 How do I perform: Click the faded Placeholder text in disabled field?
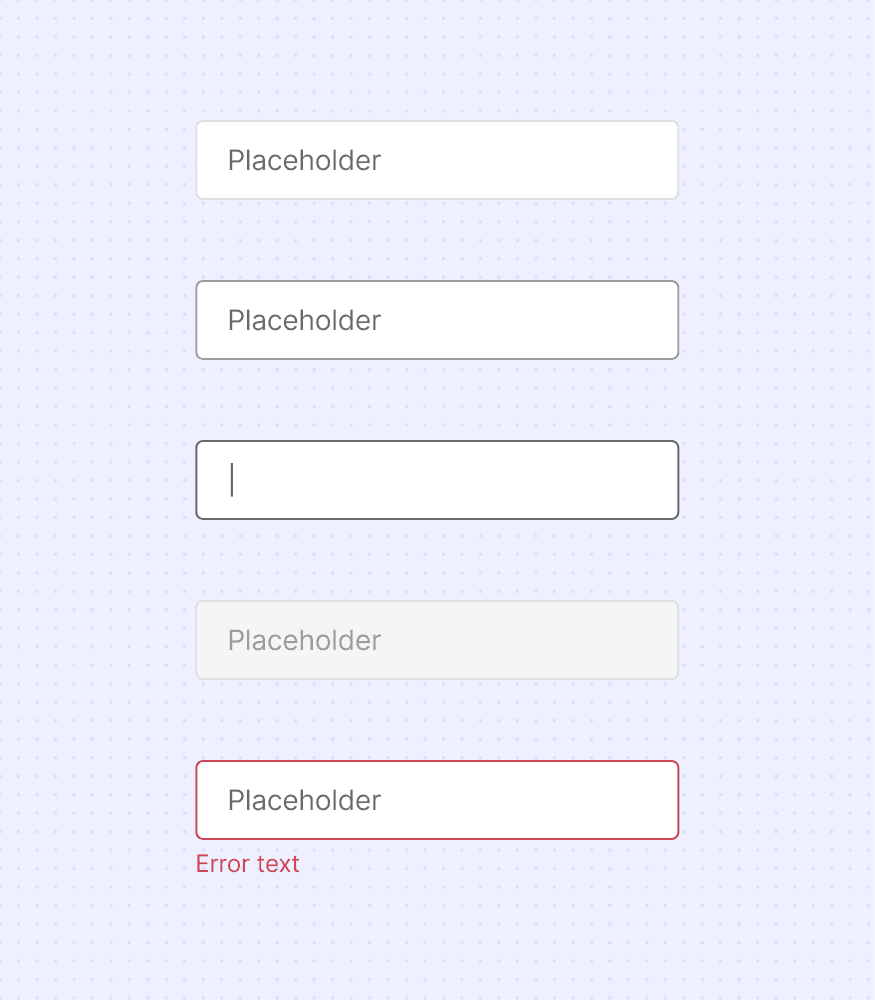pyautogui.click(x=304, y=641)
